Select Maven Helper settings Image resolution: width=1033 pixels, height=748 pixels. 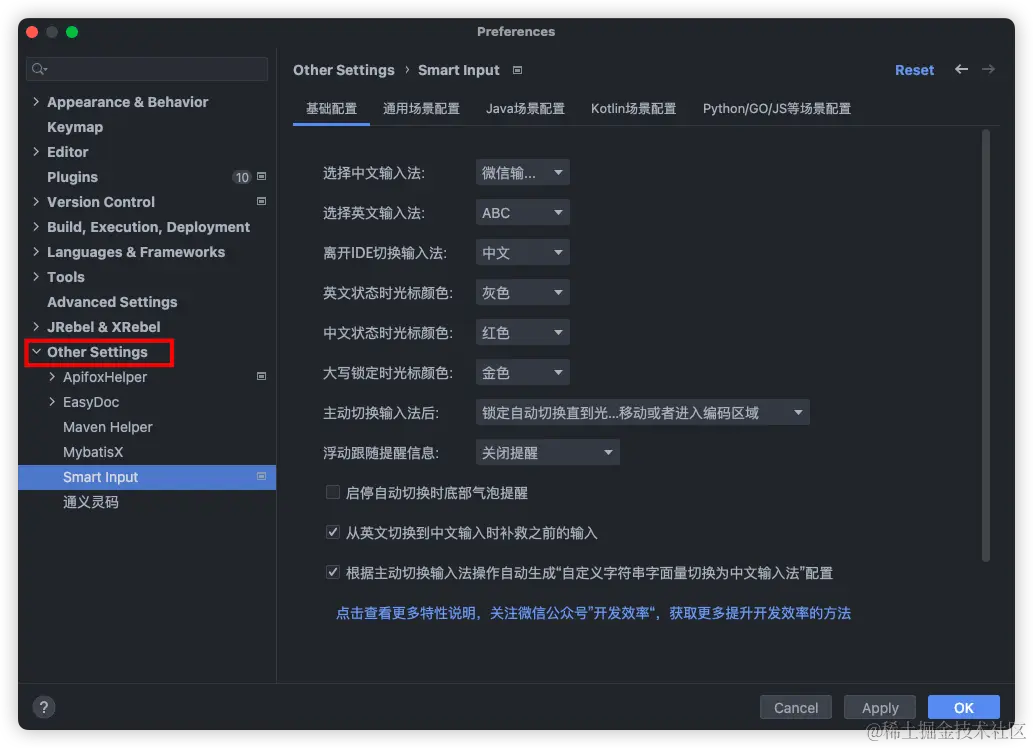click(108, 427)
